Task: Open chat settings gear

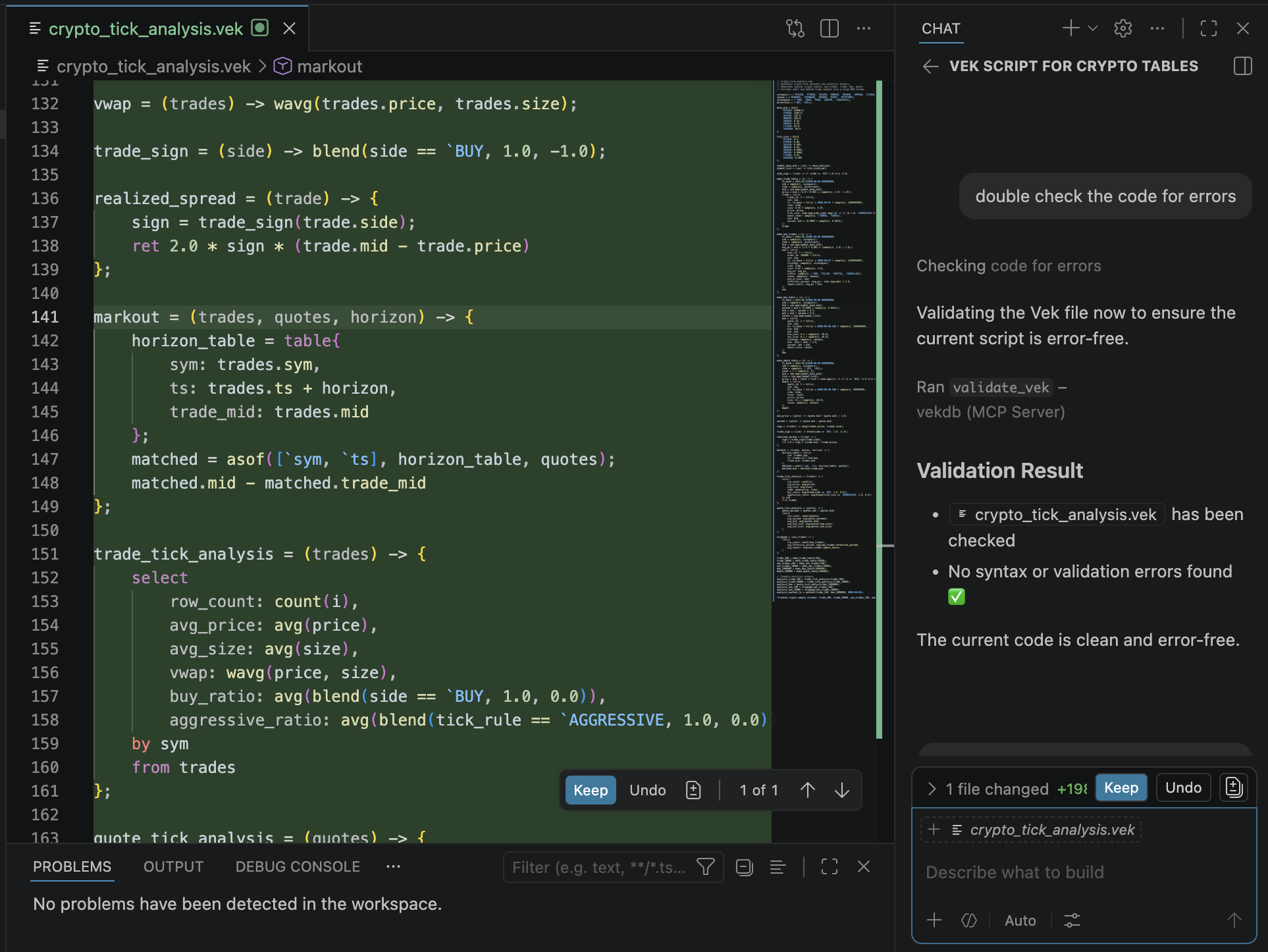Action: [x=1123, y=28]
